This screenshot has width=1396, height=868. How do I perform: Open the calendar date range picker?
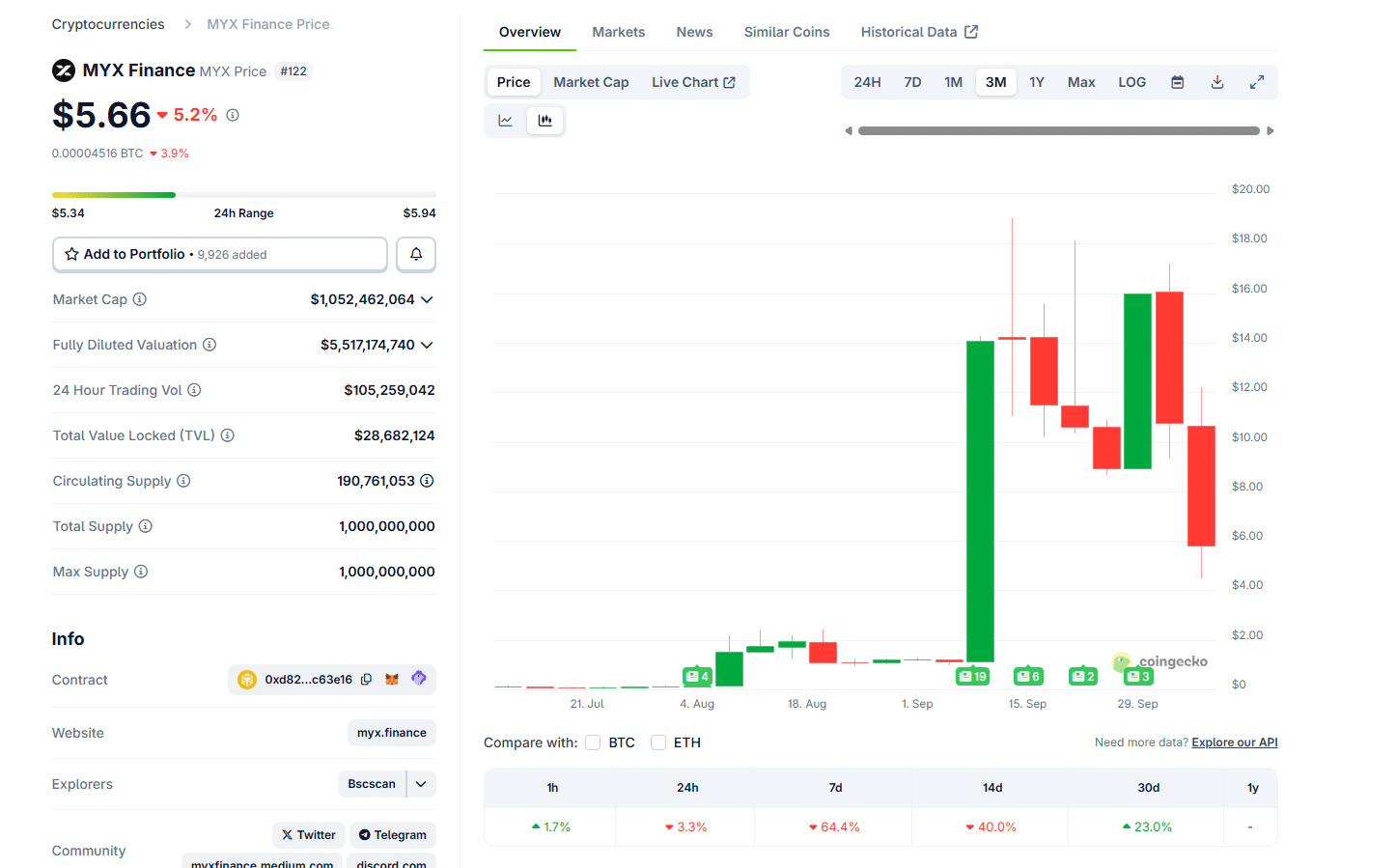click(1177, 82)
